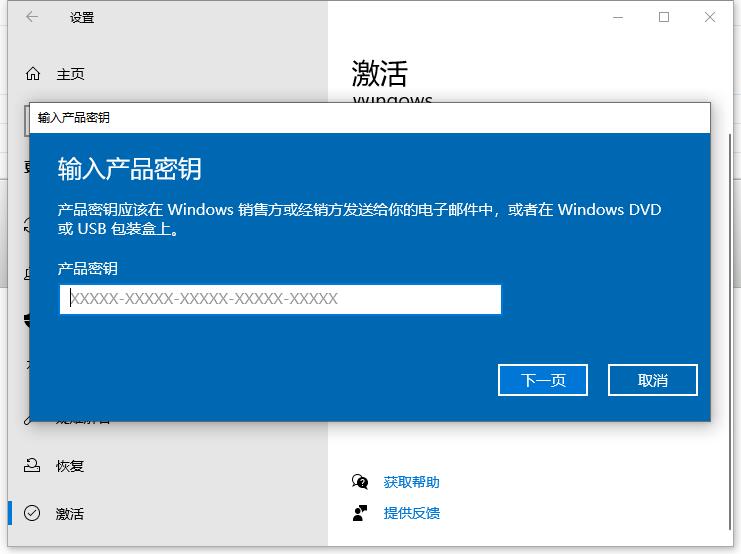Open the 提供反馈 link

coord(411,513)
